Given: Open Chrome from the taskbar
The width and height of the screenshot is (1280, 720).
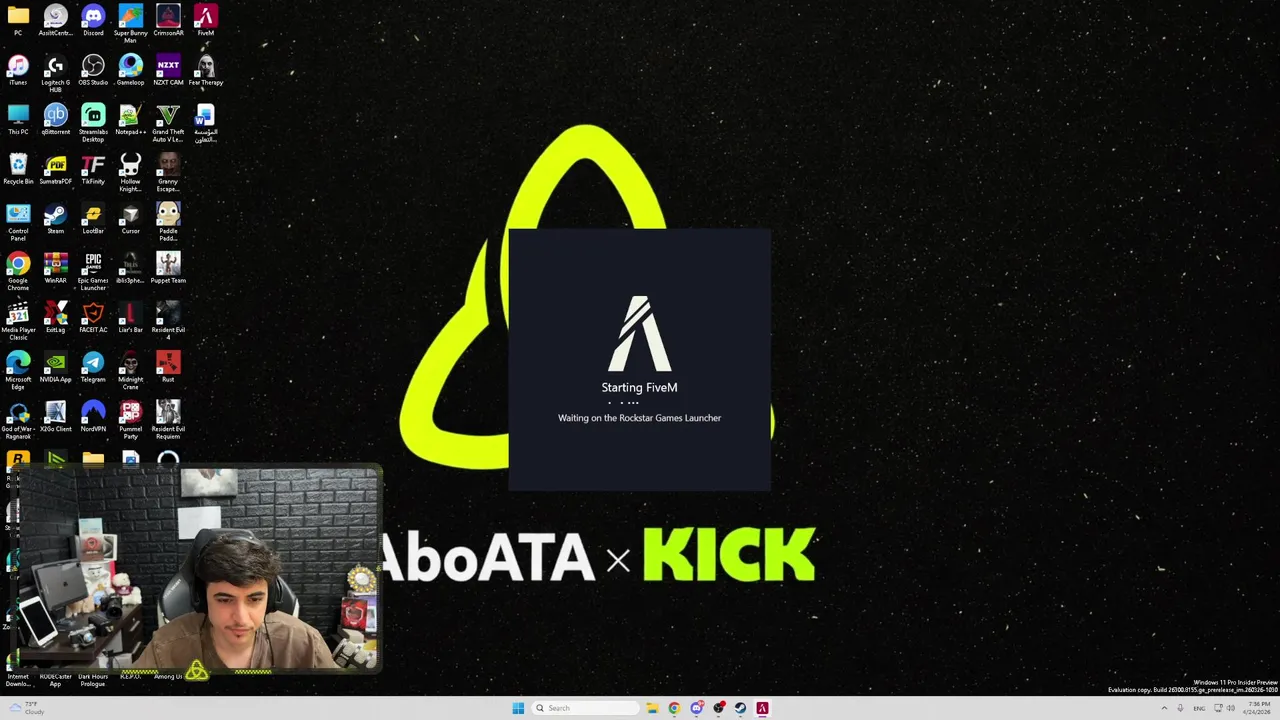Looking at the screenshot, I should click(x=674, y=708).
